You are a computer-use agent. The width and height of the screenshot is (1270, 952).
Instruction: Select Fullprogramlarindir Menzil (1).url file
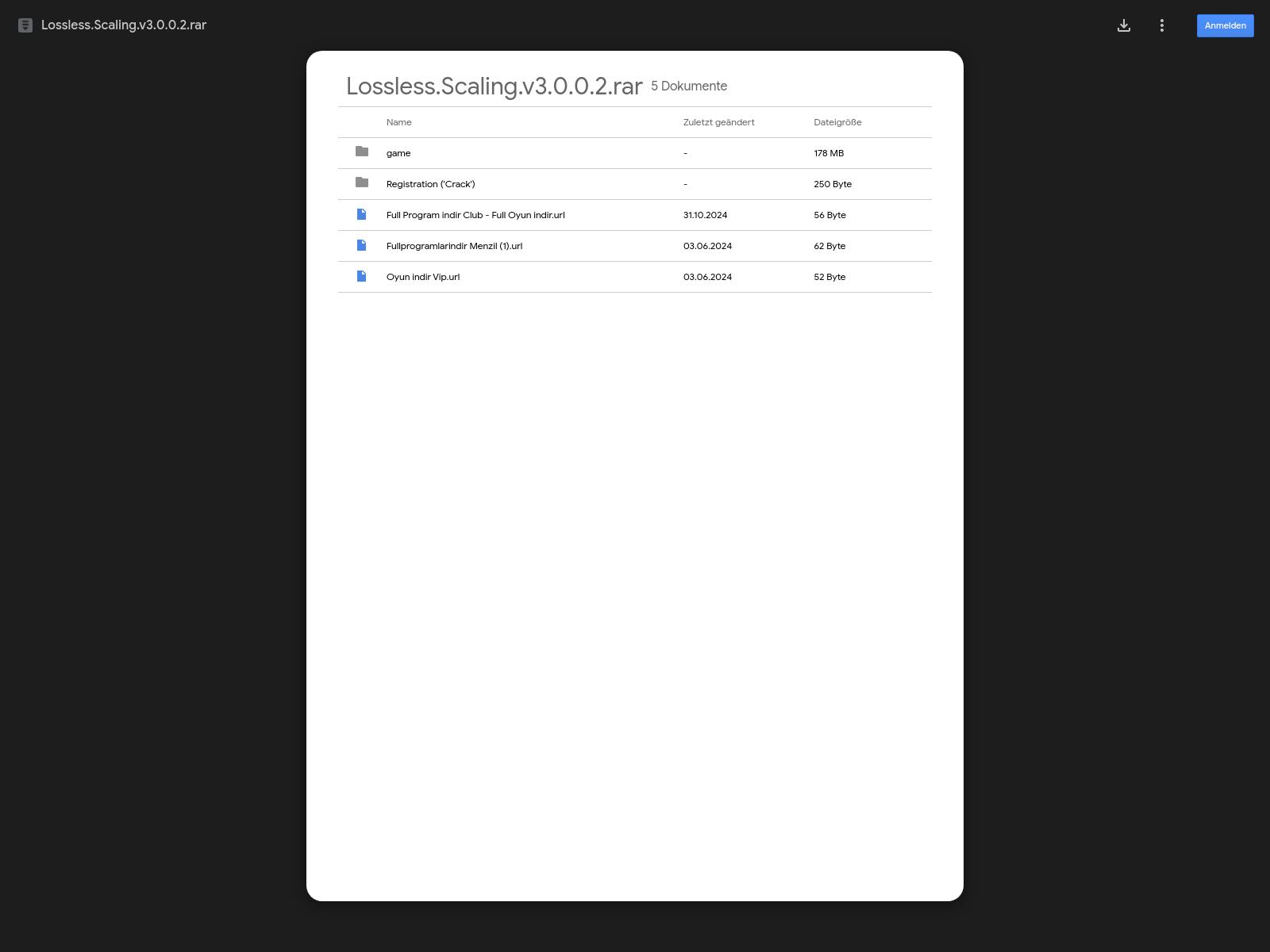pos(635,246)
